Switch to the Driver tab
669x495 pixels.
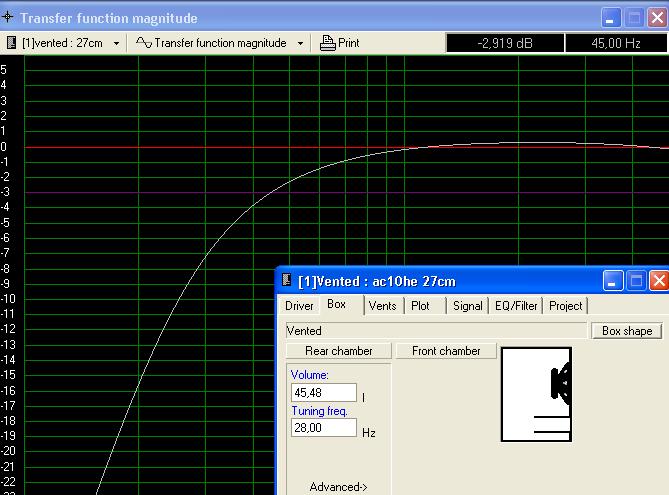coord(299,306)
